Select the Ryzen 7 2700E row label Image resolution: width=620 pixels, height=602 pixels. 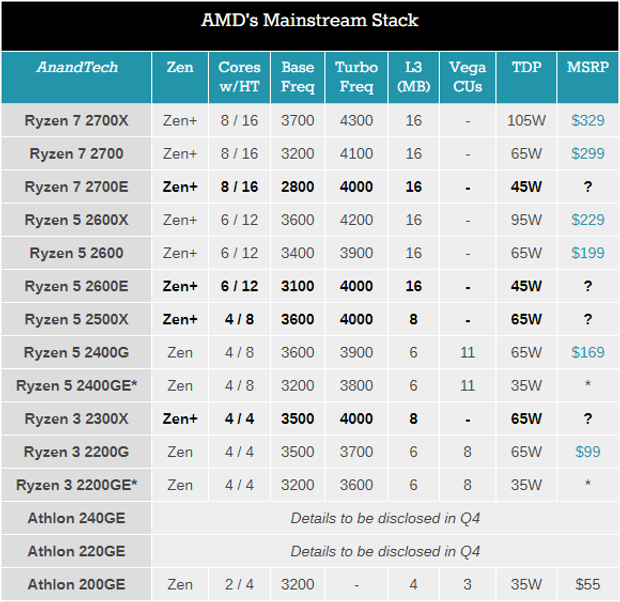click(x=77, y=187)
